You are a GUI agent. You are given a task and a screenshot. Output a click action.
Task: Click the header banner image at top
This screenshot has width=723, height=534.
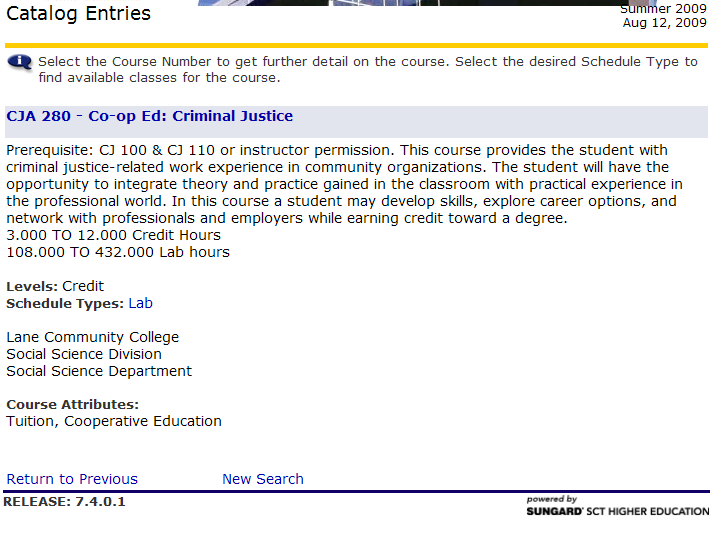click(400, 3)
